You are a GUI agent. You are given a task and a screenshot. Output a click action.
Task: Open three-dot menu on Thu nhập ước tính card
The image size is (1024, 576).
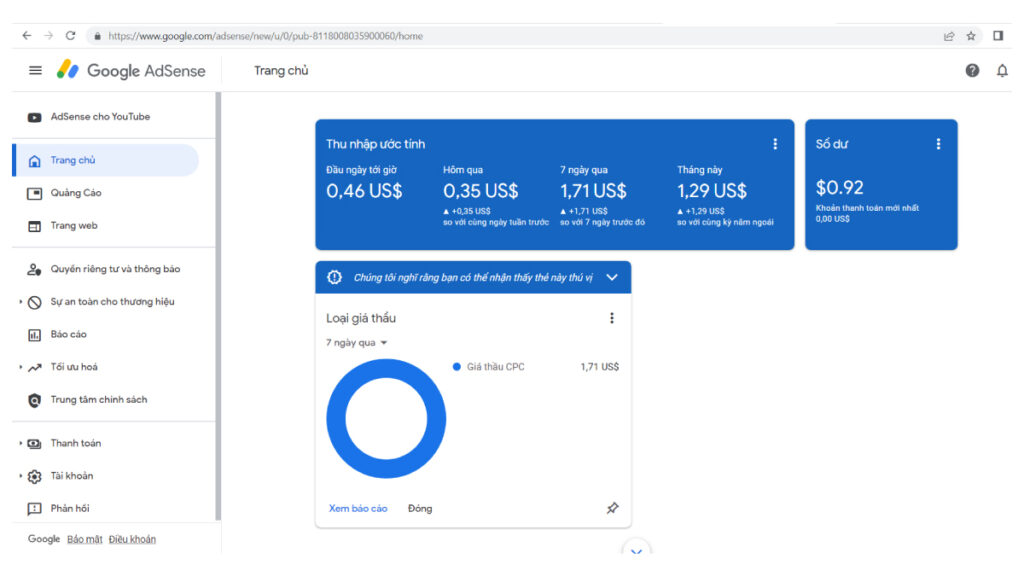tap(774, 144)
